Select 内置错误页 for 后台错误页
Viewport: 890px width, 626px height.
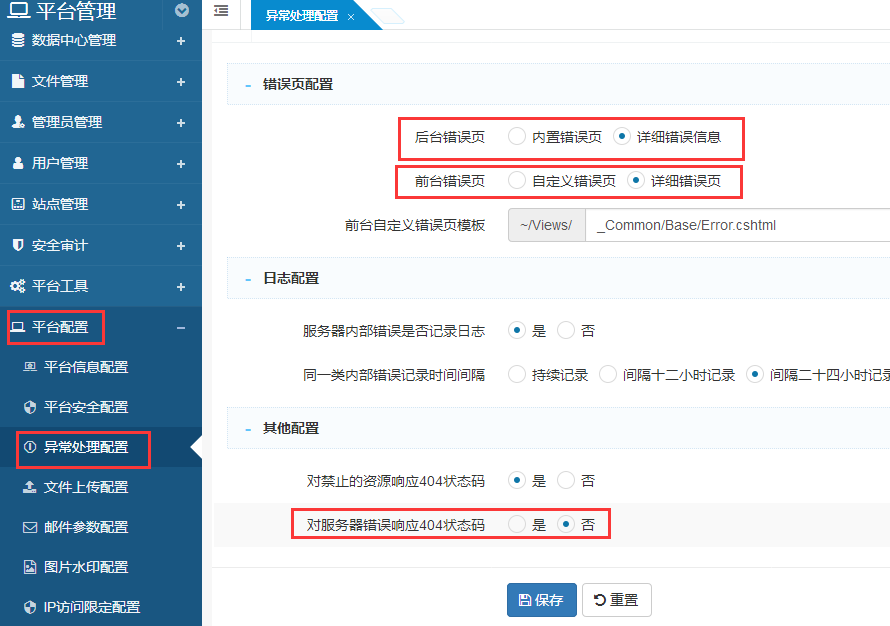517,136
